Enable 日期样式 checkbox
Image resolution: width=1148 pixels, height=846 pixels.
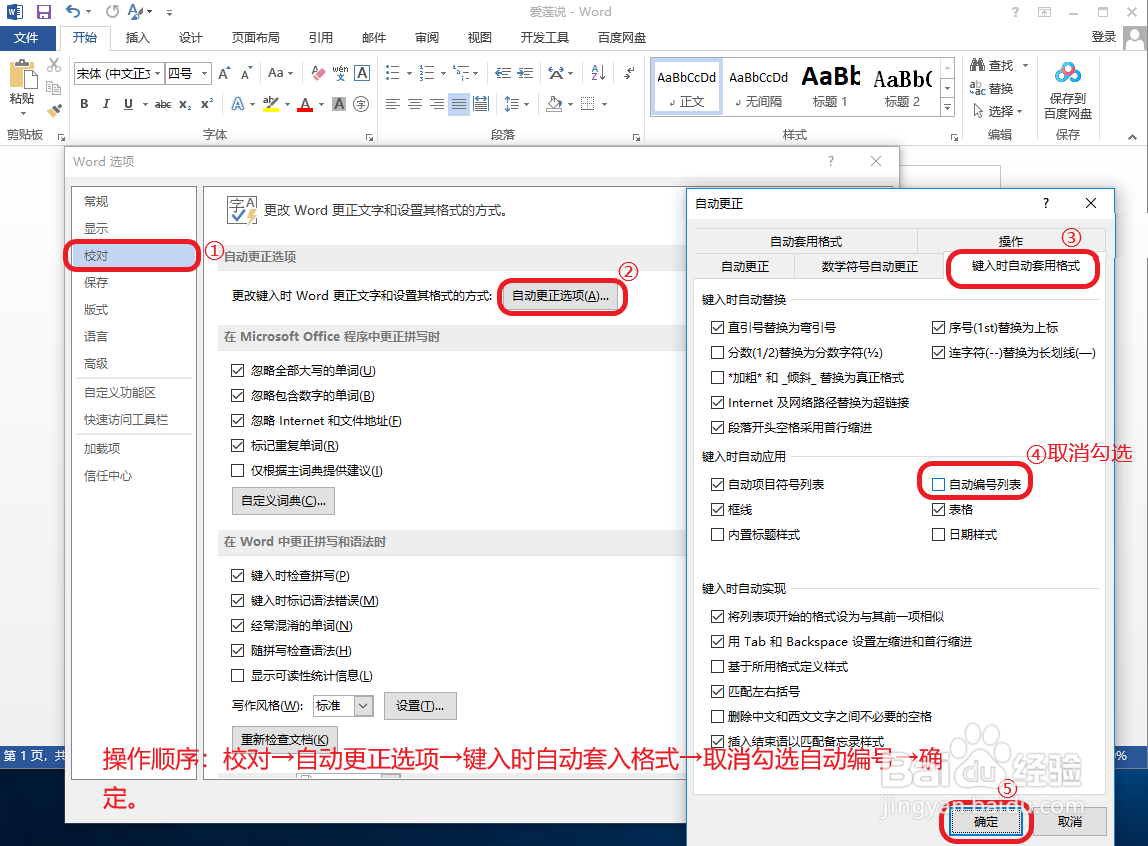939,534
